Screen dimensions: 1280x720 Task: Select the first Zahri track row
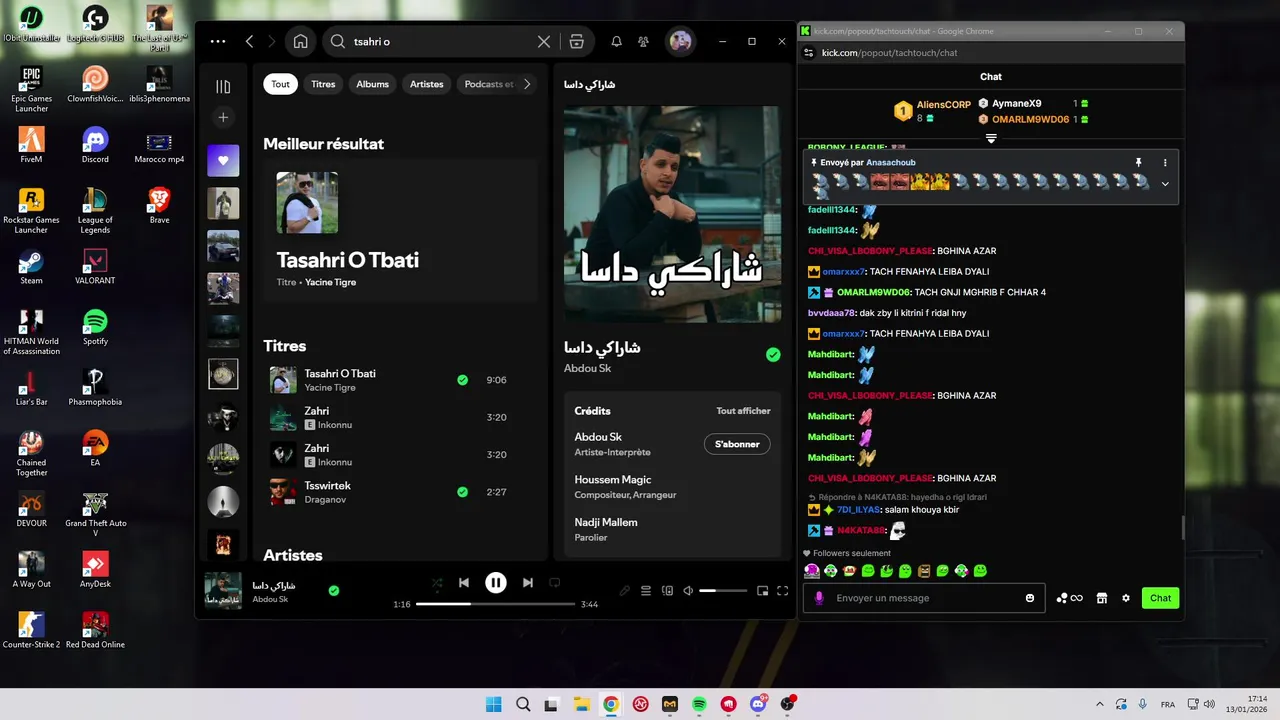[x=400, y=417]
